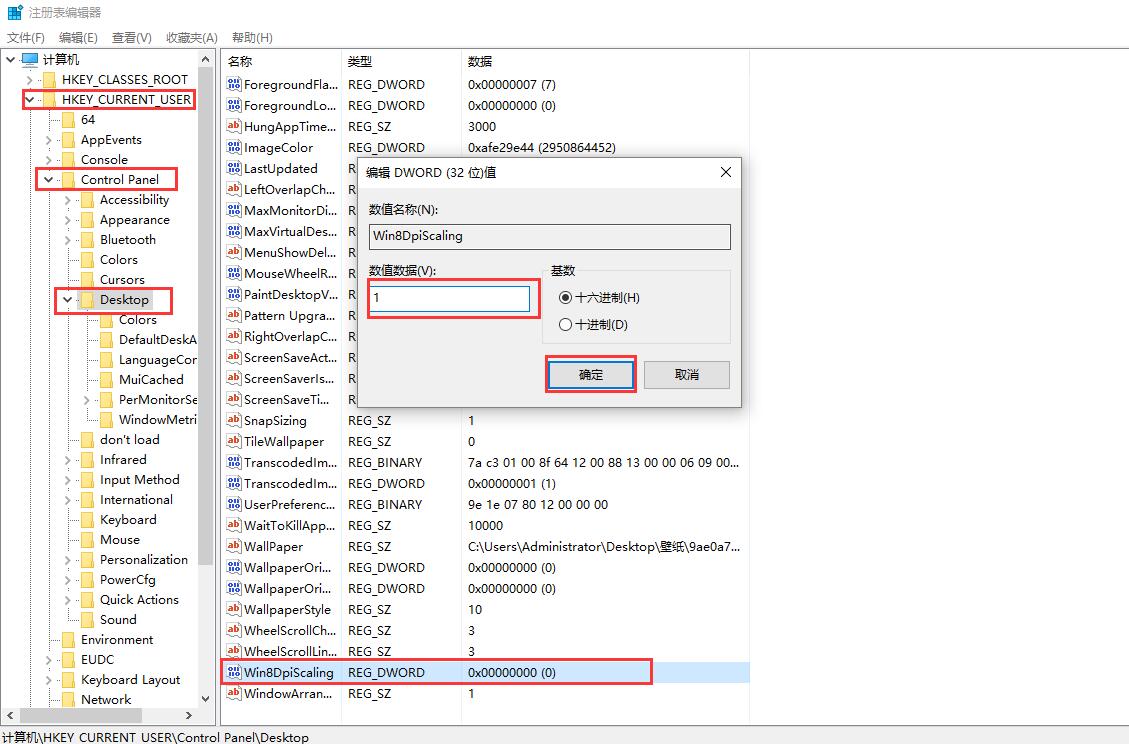Select the 计算机 computer icon at tree top

click(x=30, y=58)
